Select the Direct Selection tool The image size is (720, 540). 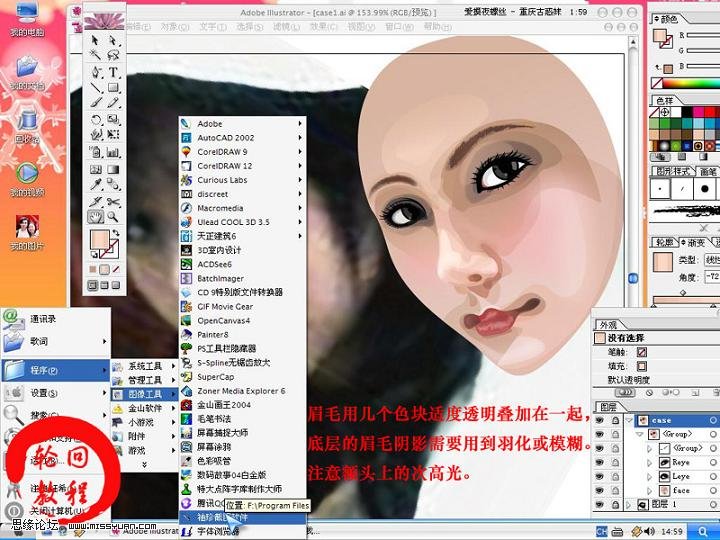point(113,40)
